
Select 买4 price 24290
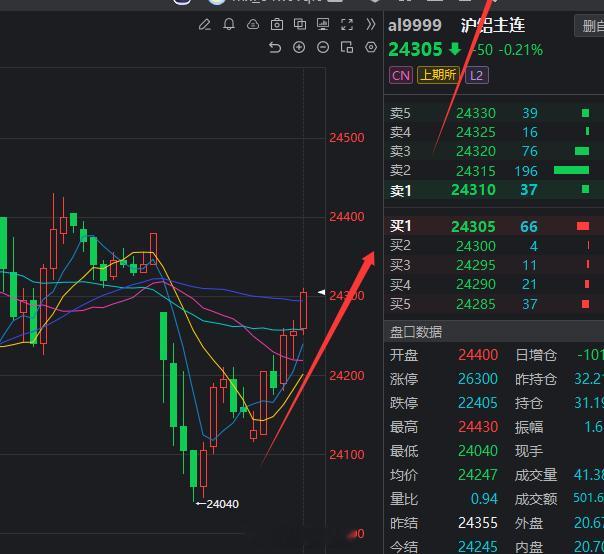pyautogui.click(x=476, y=284)
